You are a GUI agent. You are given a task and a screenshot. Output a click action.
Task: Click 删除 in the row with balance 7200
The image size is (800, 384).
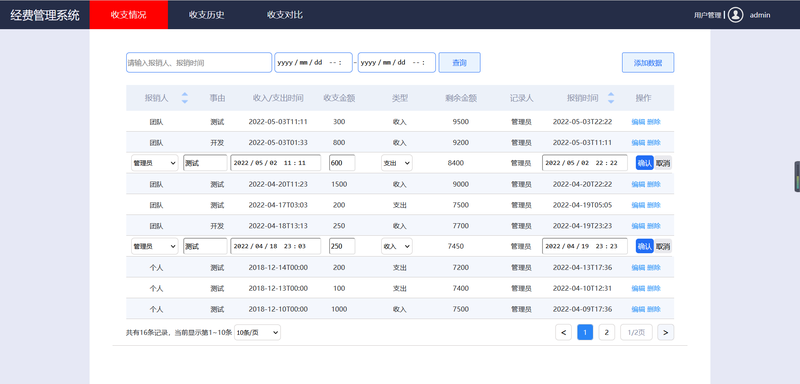[x=654, y=267]
